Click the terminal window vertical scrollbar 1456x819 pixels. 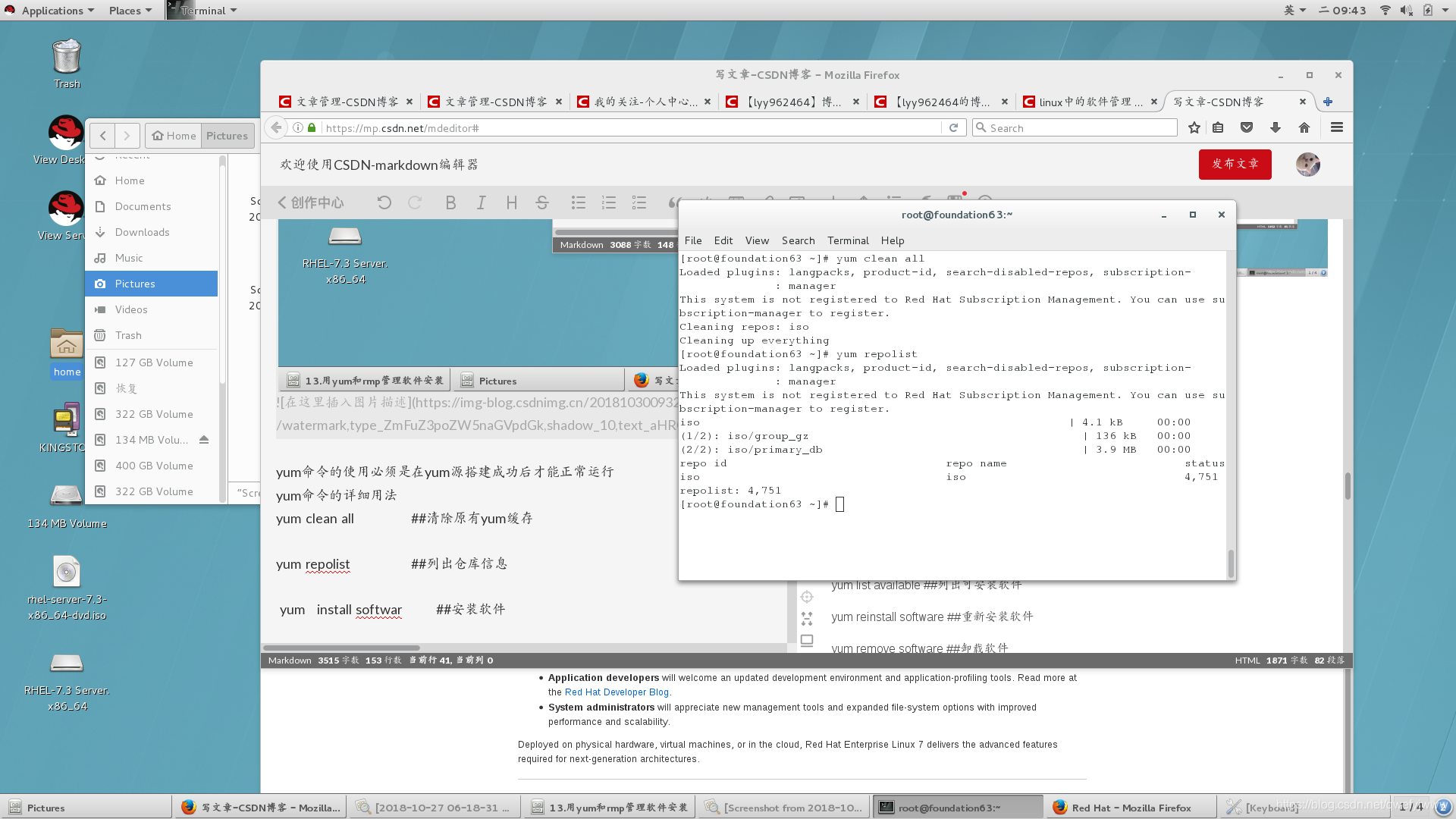(1231, 563)
